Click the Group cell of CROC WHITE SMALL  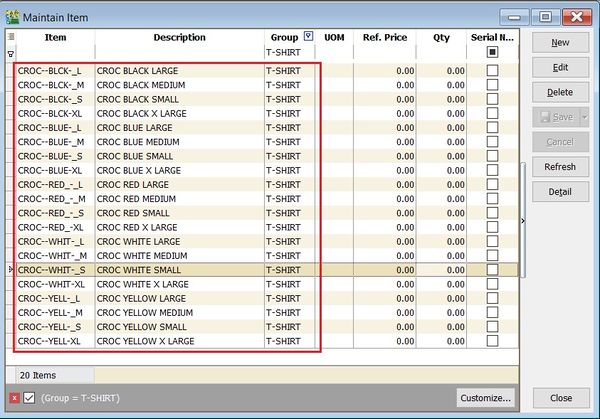289,270
